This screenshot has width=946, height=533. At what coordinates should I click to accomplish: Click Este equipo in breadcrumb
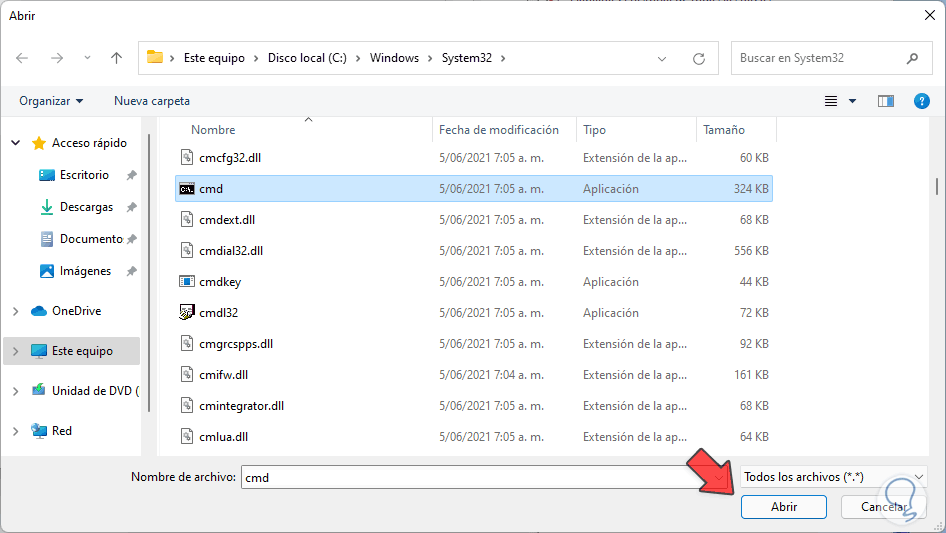click(x=214, y=58)
